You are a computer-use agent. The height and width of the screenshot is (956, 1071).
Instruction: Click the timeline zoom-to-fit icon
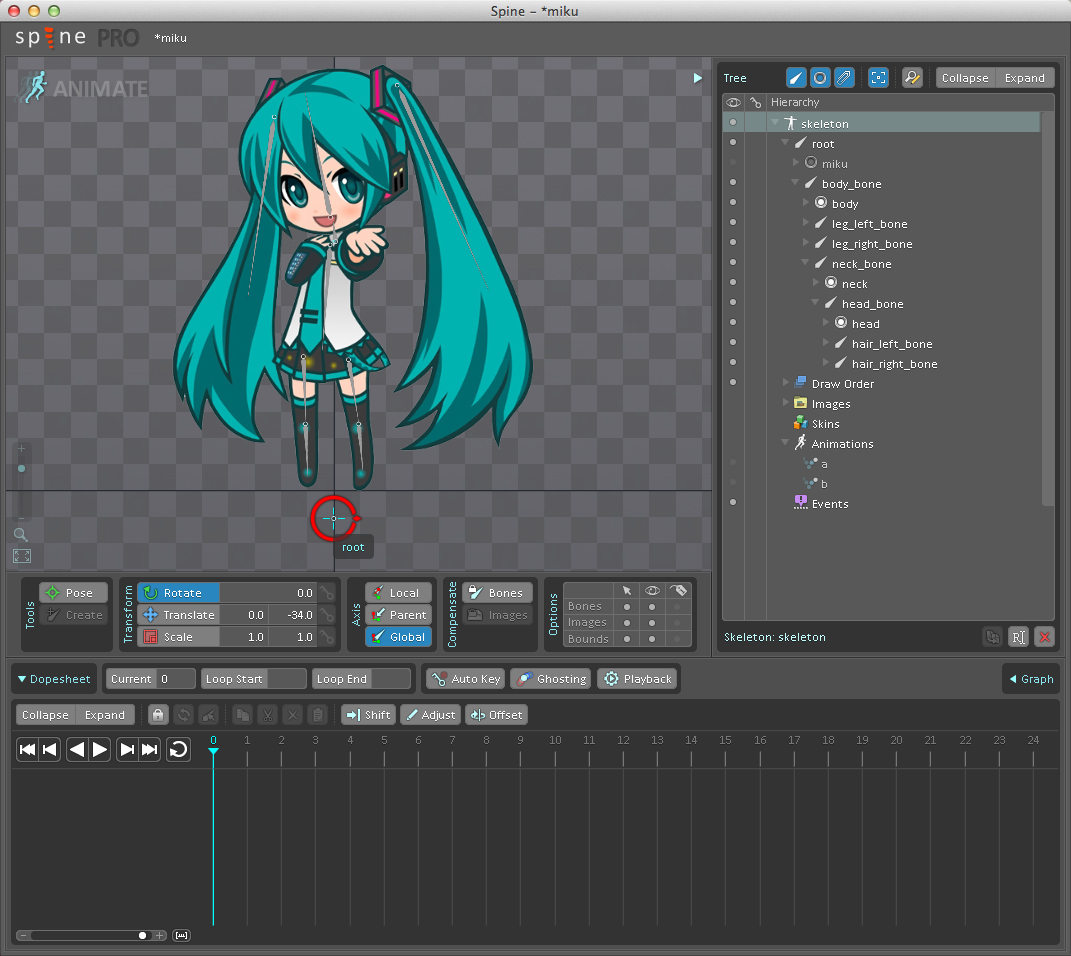[181, 936]
